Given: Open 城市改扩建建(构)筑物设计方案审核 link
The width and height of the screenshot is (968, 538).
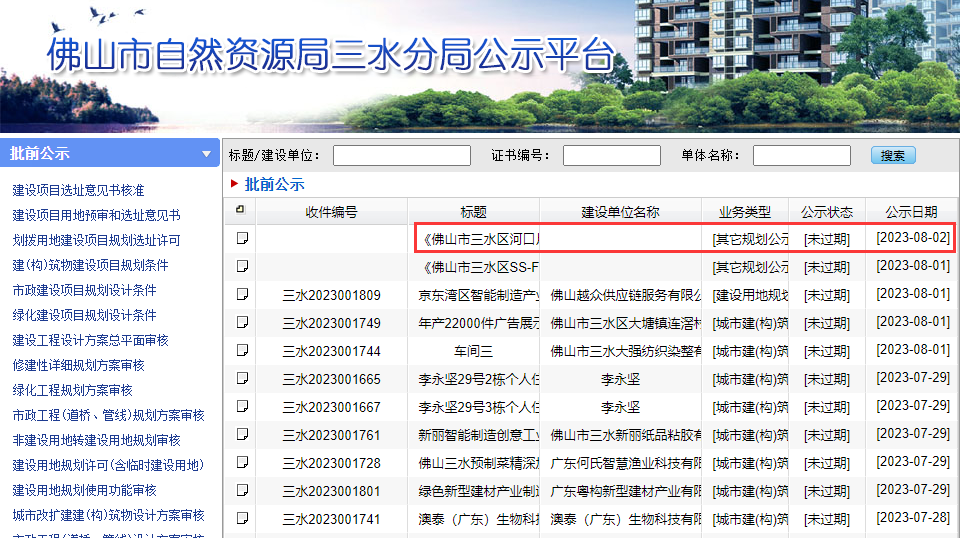Looking at the screenshot, I should point(109,515).
